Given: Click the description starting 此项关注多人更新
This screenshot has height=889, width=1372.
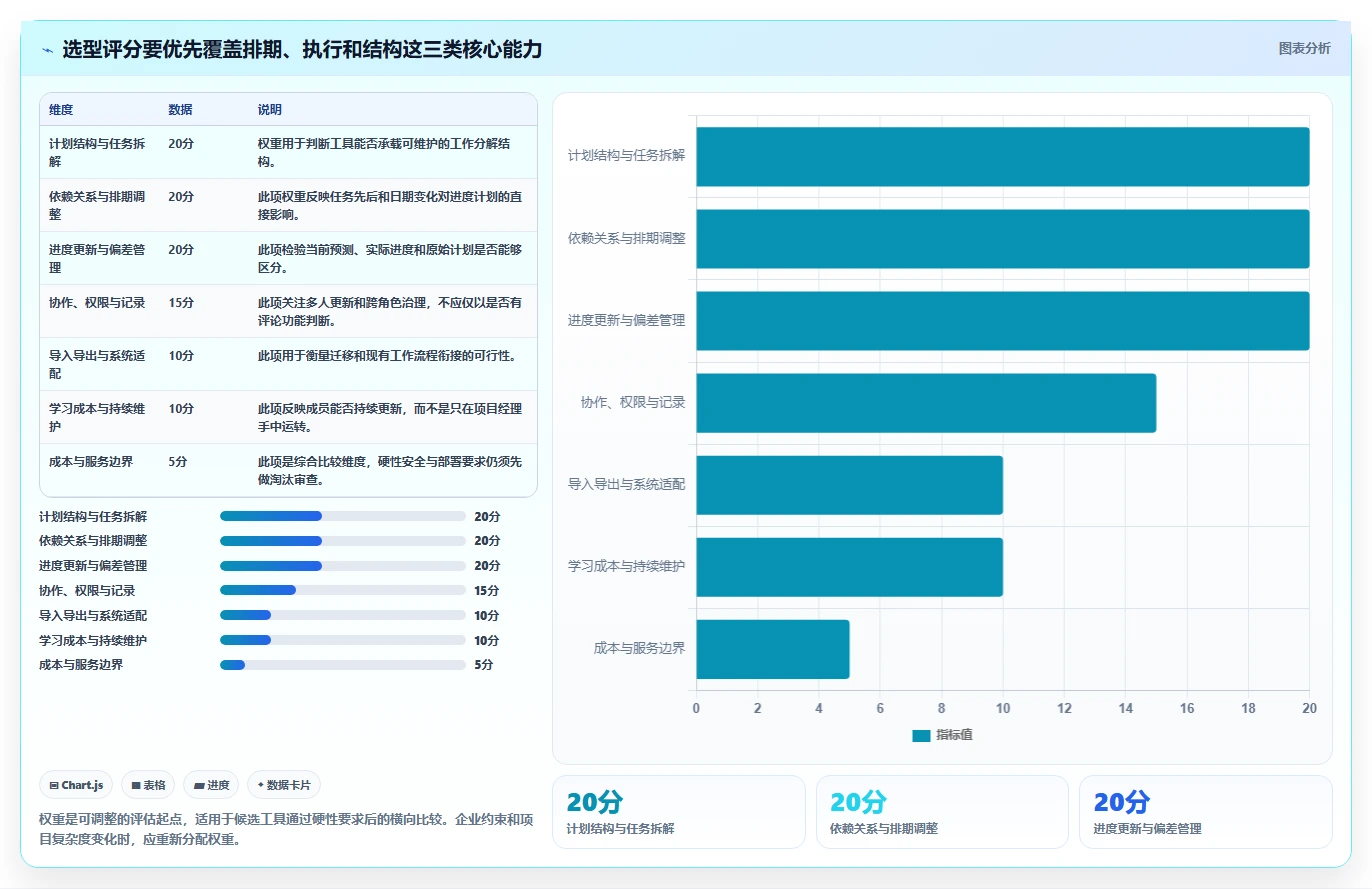Looking at the screenshot, I should coord(390,311).
